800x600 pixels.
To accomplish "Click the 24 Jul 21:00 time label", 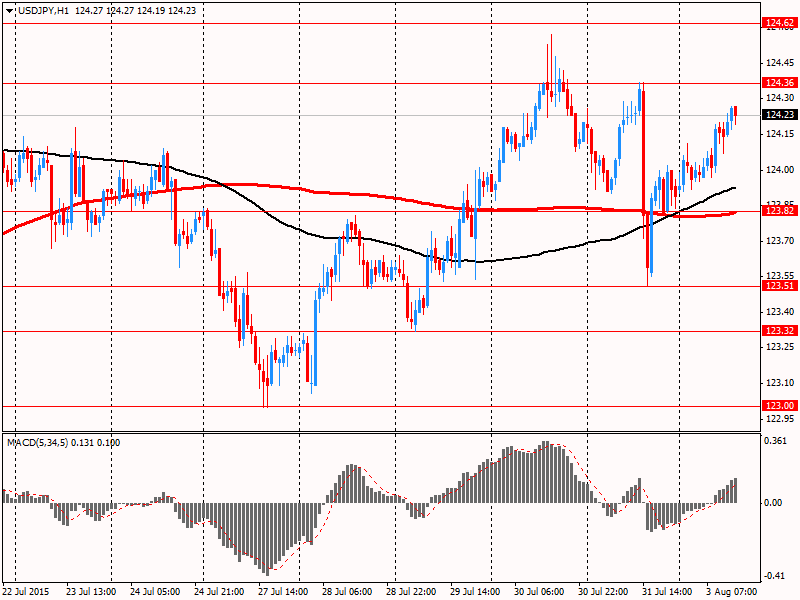I will coord(219,592).
